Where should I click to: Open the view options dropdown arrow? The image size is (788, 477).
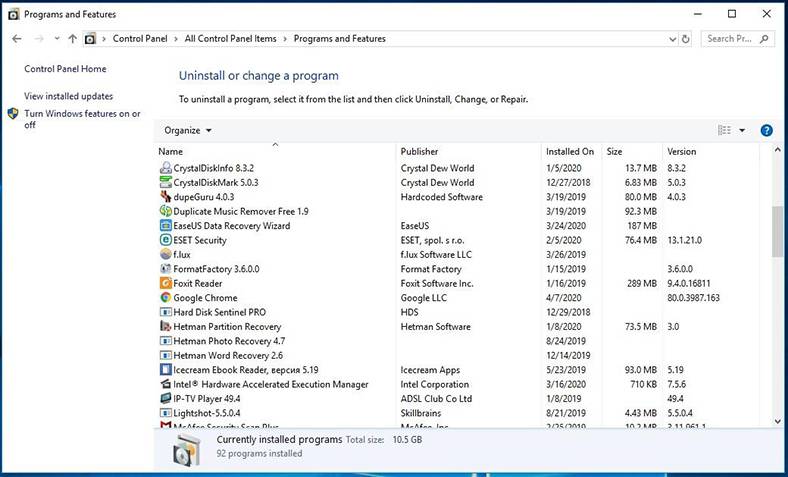[x=742, y=131]
